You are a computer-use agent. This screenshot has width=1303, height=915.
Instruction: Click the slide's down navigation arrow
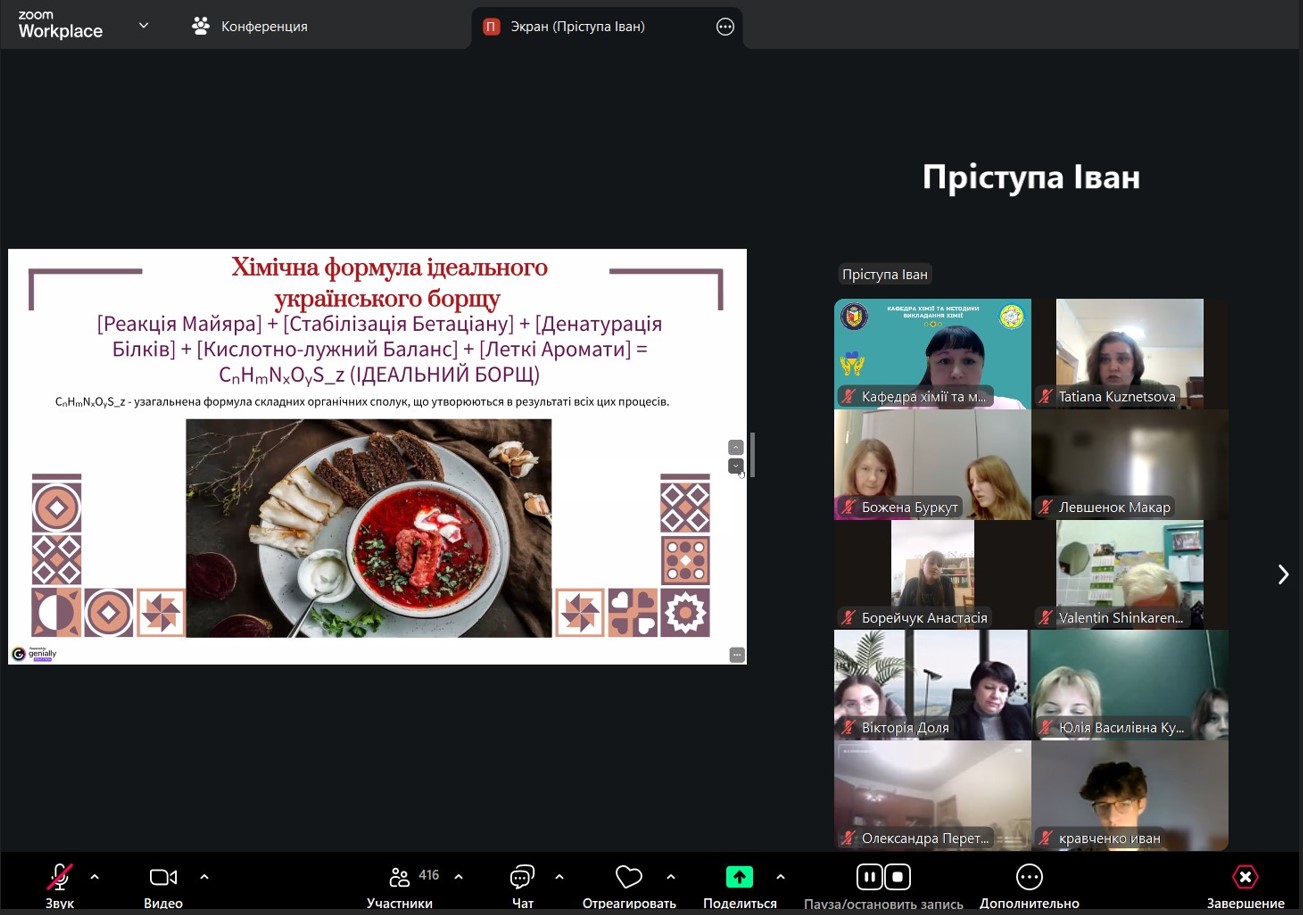736,466
